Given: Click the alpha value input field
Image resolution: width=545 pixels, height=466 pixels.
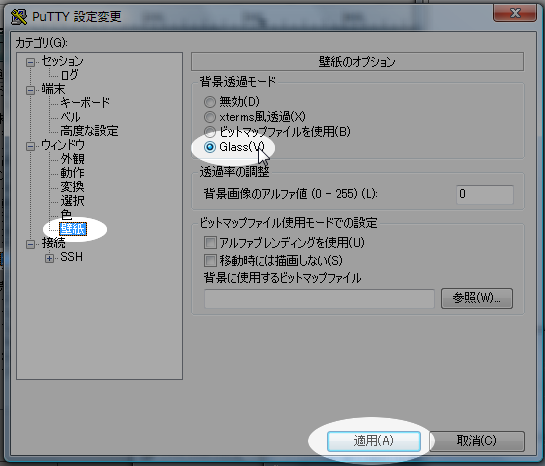Looking at the screenshot, I should 485,194.
